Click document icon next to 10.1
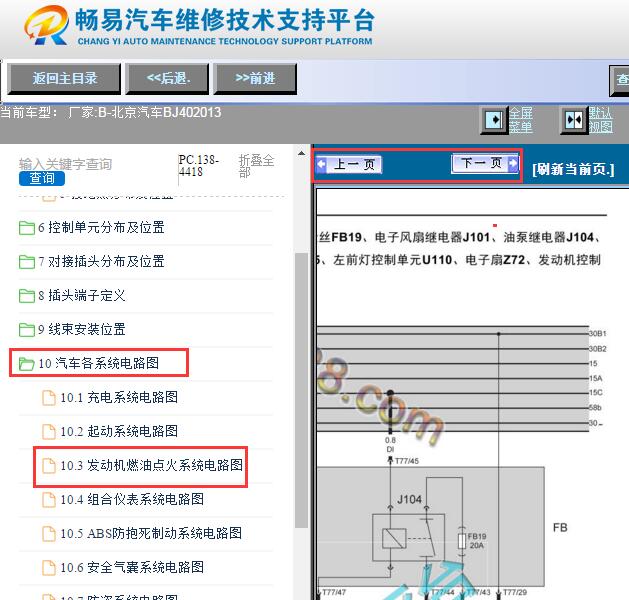Image resolution: width=629 pixels, height=600 pixels. click(x=49, y=398)
